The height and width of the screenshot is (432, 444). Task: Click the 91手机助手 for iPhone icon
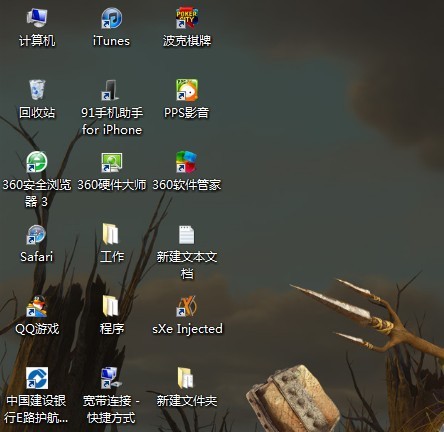pyautogui.click(x=110, y=90)
